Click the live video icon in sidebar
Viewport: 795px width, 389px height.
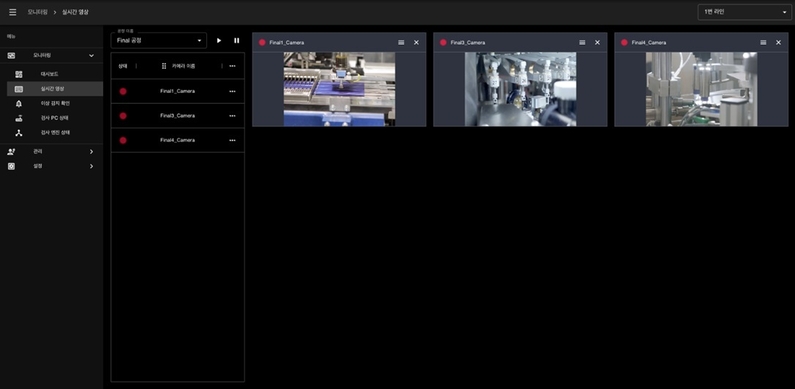[x=19, y=89]
